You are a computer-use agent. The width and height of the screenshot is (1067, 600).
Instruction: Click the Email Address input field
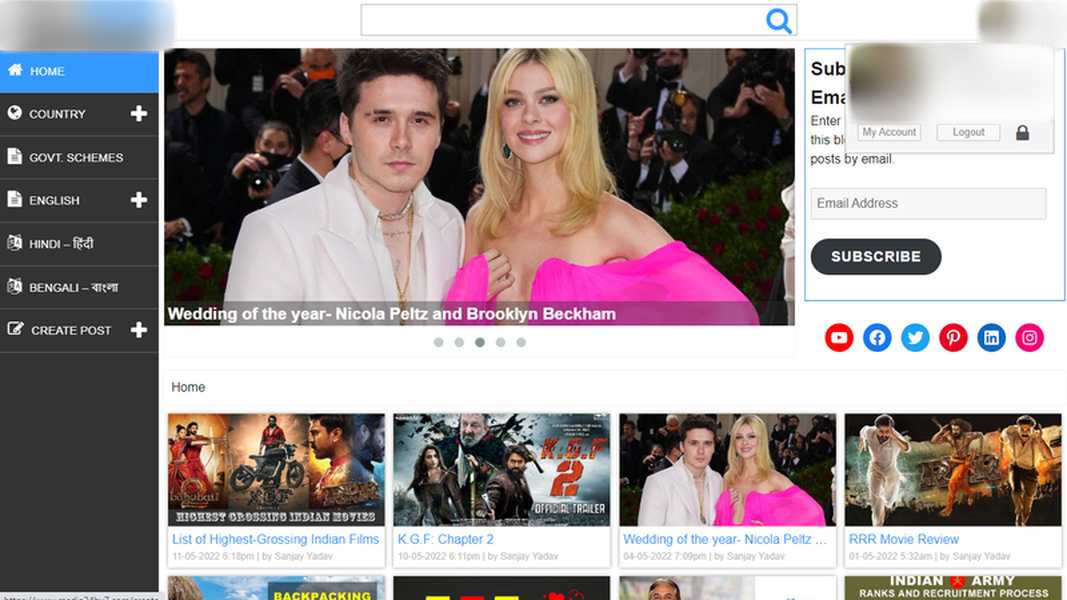pos(928,203)
